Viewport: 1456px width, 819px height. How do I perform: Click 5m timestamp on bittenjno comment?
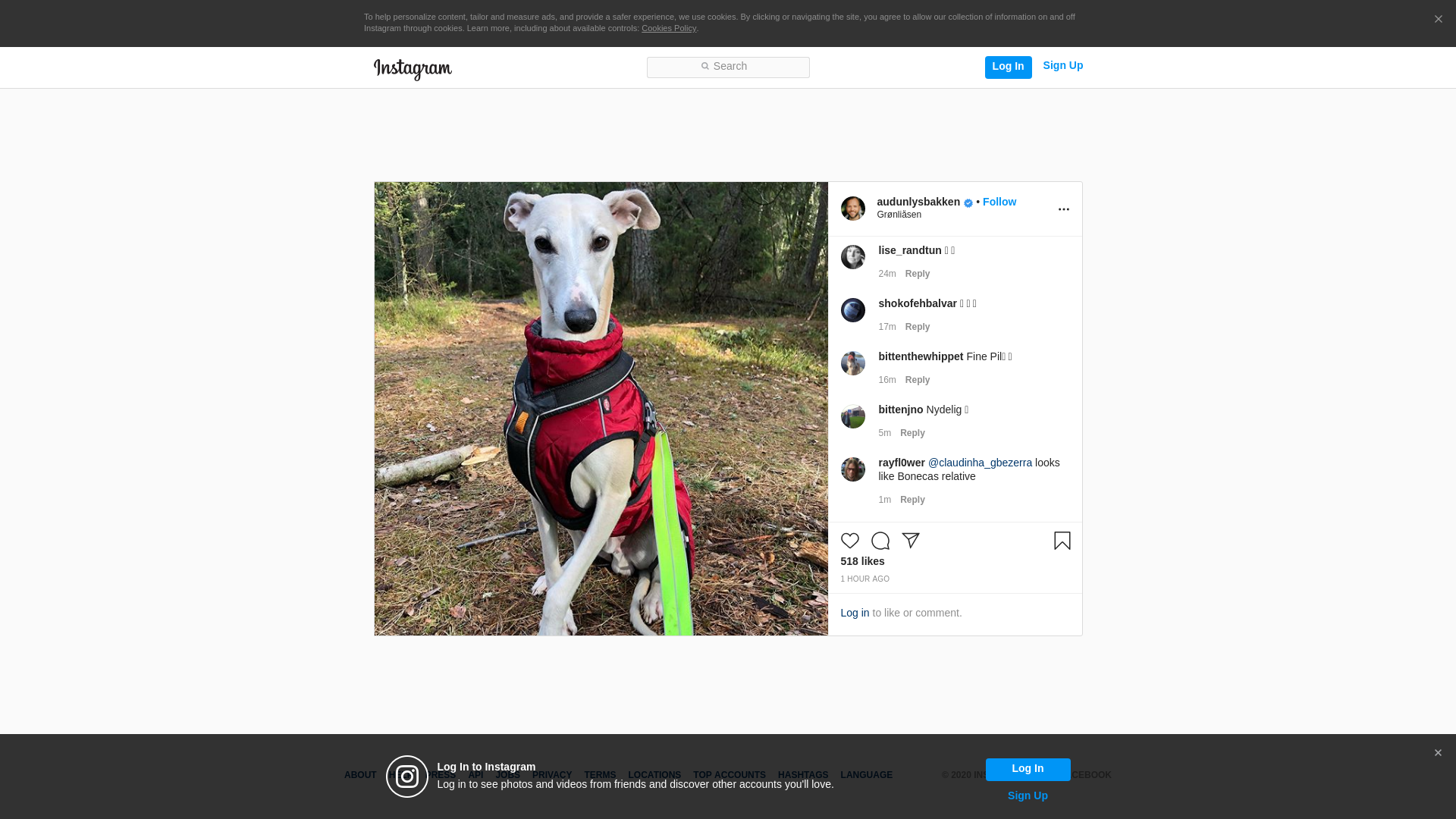885,433
